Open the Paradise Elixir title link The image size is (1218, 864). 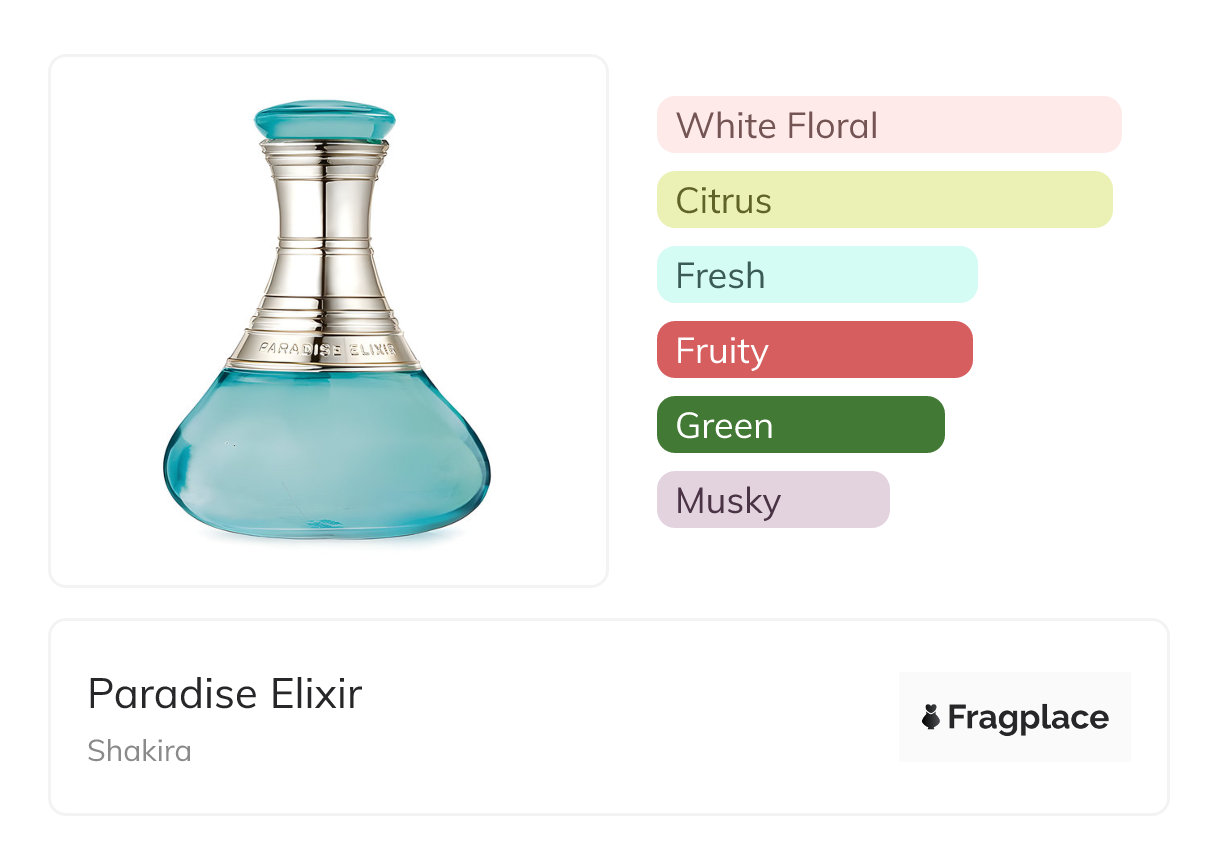tap(225, 694)
